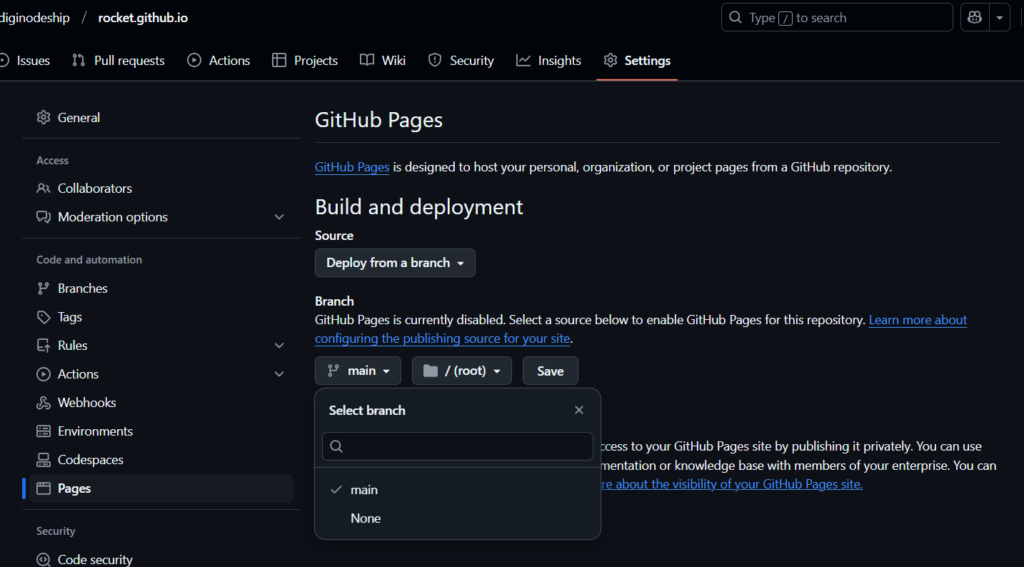Expand the Moderation options section

point(279,217)
